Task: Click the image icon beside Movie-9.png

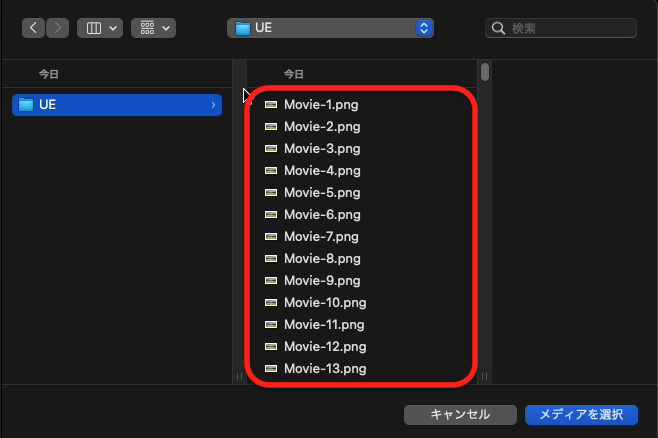Action: 271,281
